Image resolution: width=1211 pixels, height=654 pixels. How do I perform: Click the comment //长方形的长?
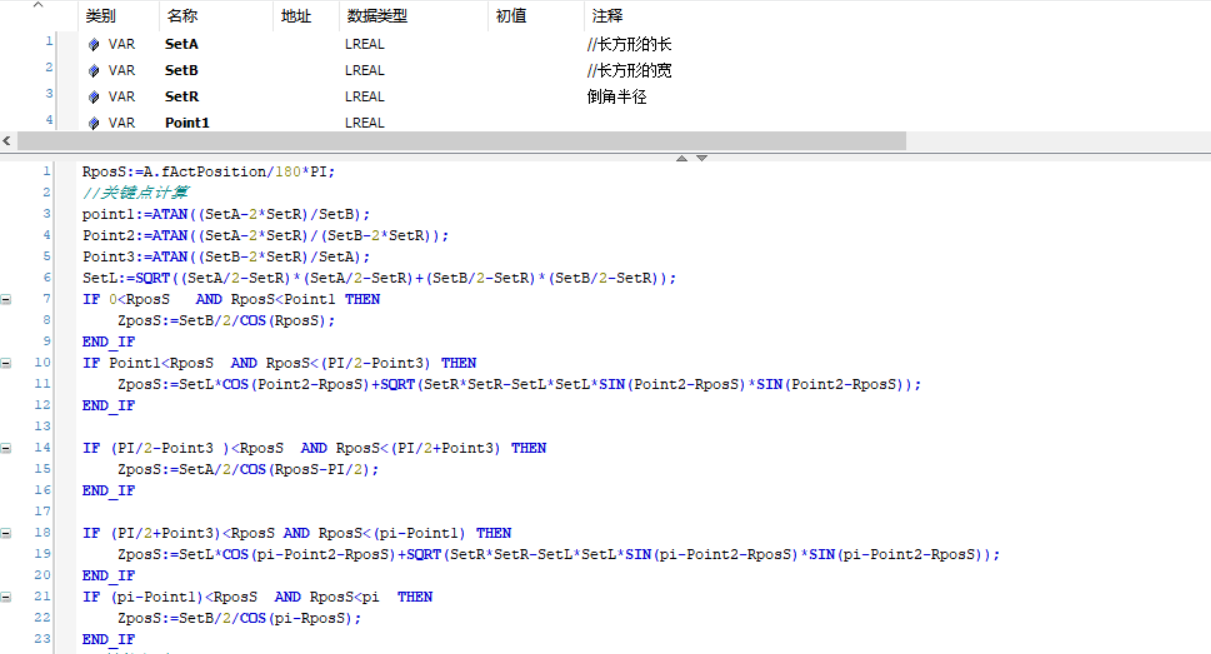point(630,44)
